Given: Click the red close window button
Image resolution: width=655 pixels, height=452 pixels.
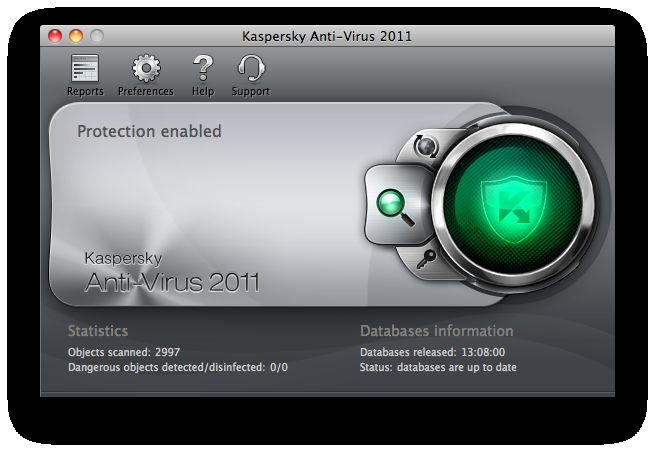Looking at the screenshot, I should click(x=55, y=36).
